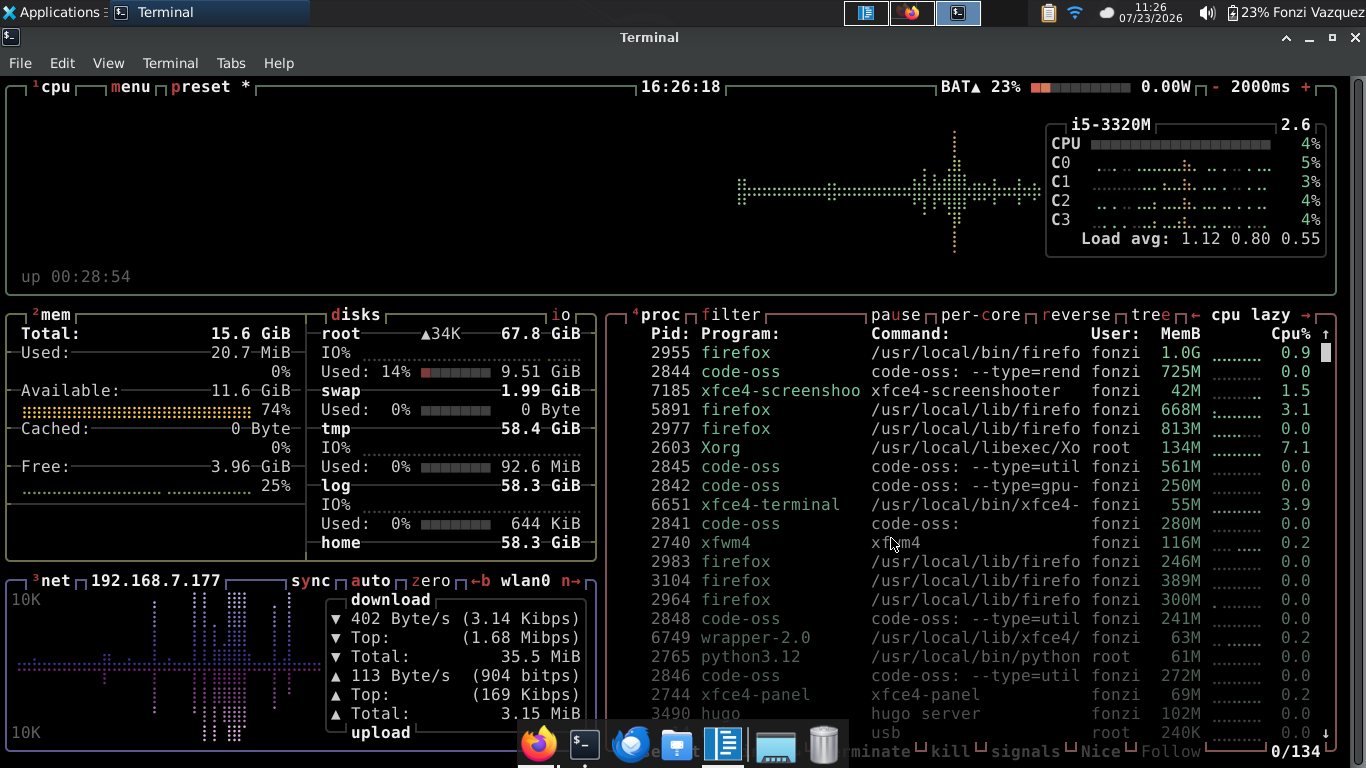Switch to the workspace showing the terminal icon

tap(958, 13)
